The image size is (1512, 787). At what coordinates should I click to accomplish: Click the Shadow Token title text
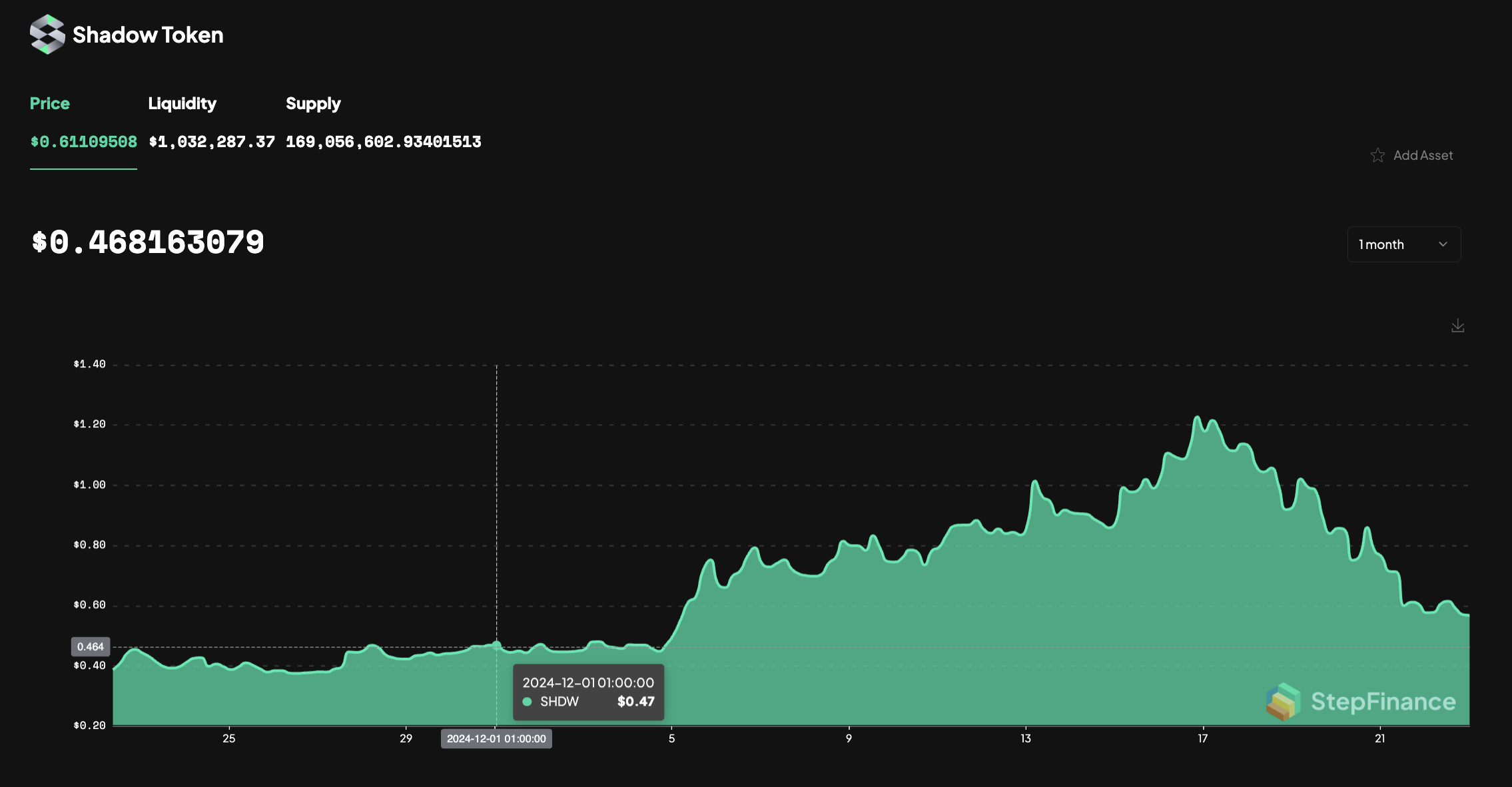[148, 35]
